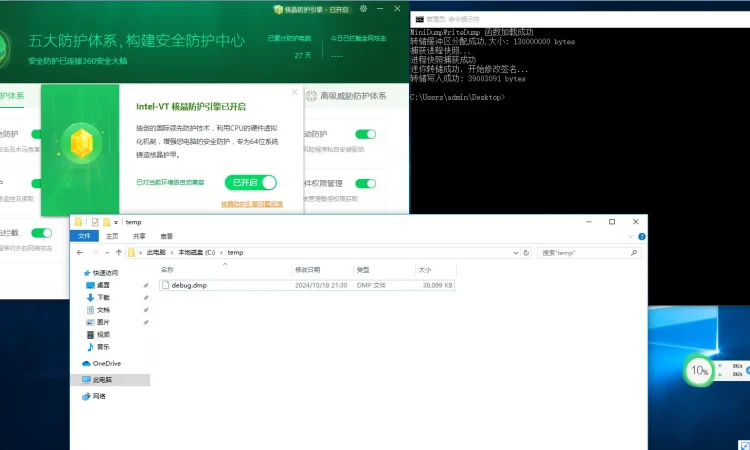Open the 核晶防护引擎问题反馈 link
Viewport: 750px width, 450px height.
[252, 204]
